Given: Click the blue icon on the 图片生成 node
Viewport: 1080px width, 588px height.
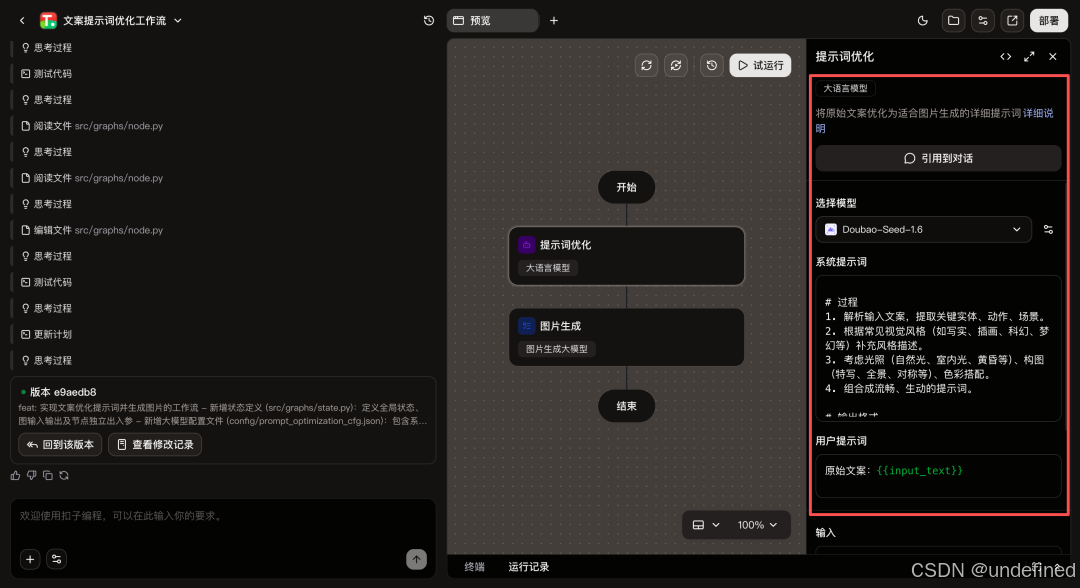Looking at the screenshot, I should pos(526,326).
